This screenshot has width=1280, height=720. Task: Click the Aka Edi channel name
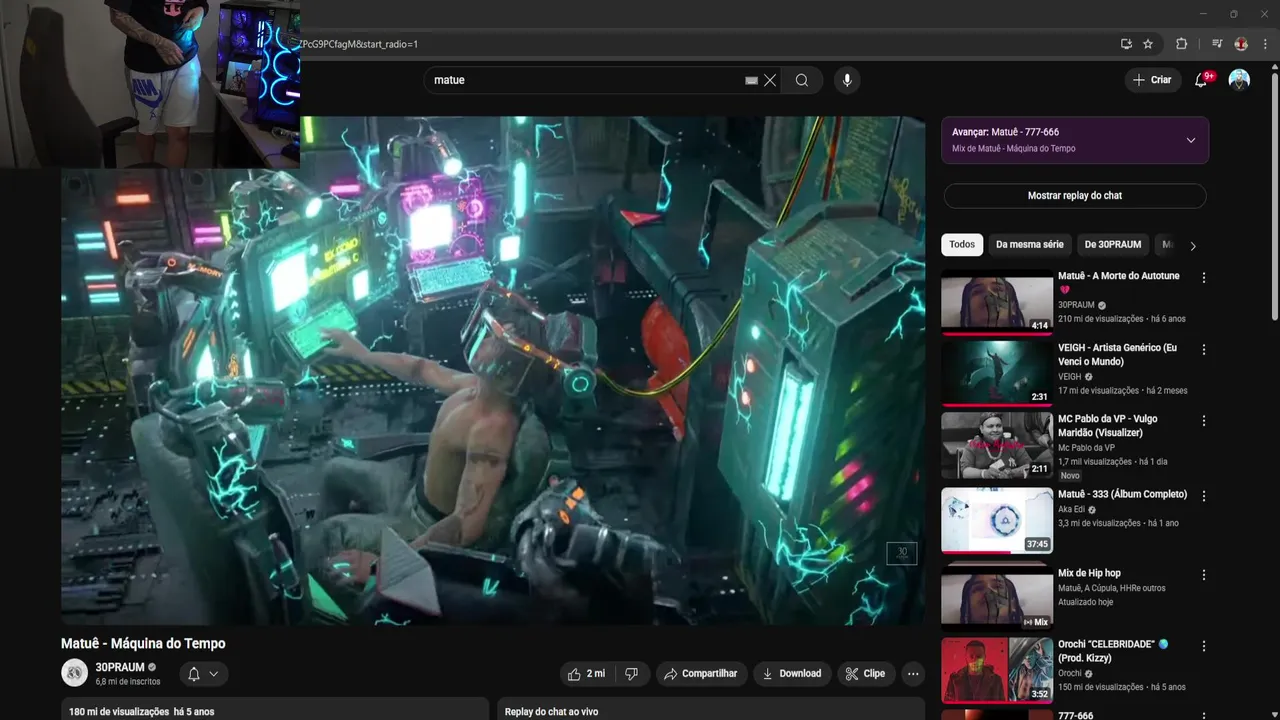[x=1072, y=509]
